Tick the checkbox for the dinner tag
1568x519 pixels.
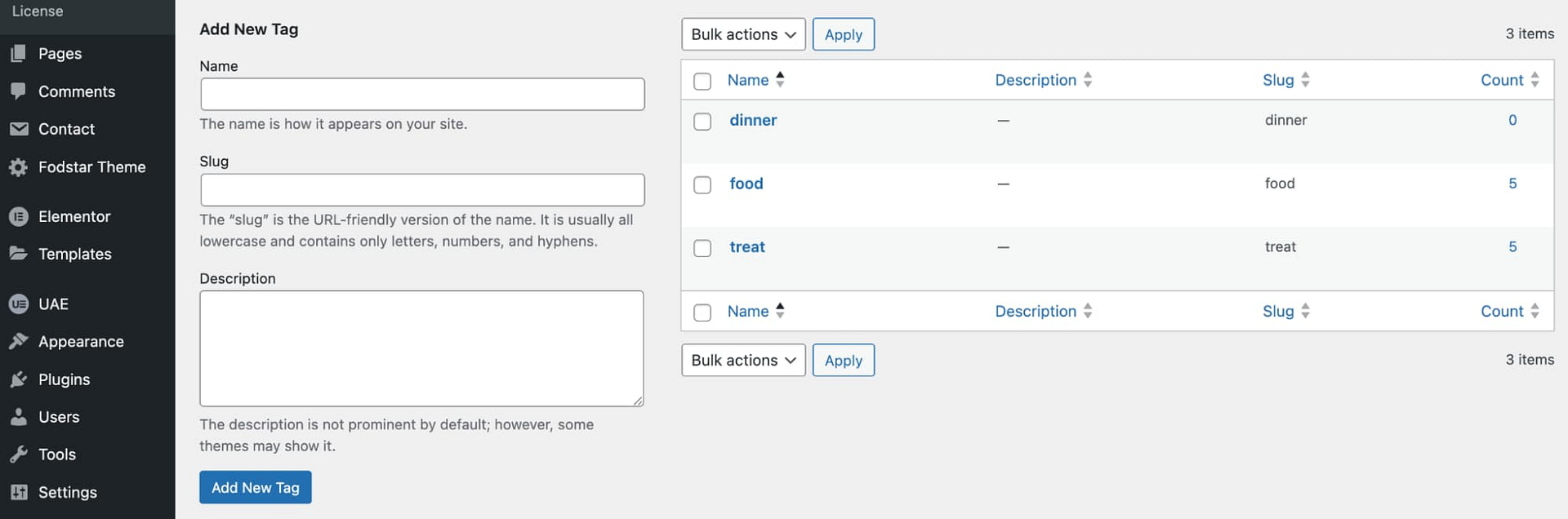[702, 122]
